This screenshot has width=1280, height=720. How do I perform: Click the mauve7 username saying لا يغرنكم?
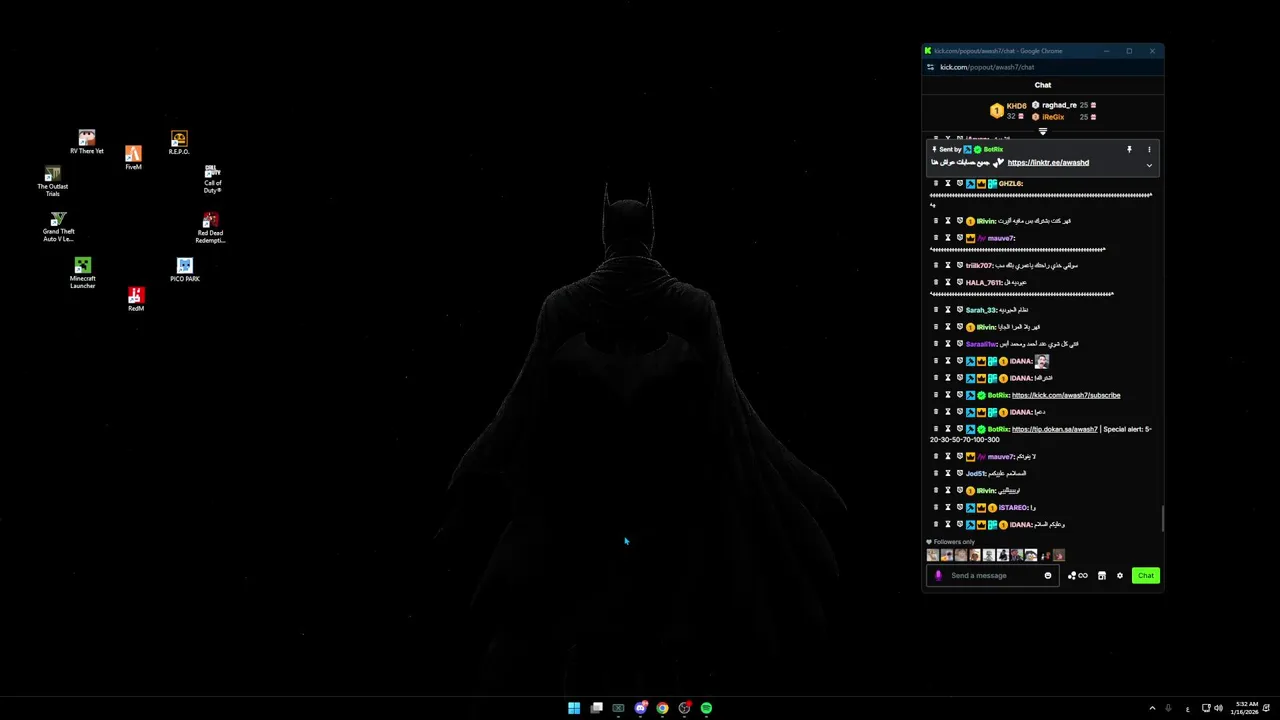pos(1000,456)
